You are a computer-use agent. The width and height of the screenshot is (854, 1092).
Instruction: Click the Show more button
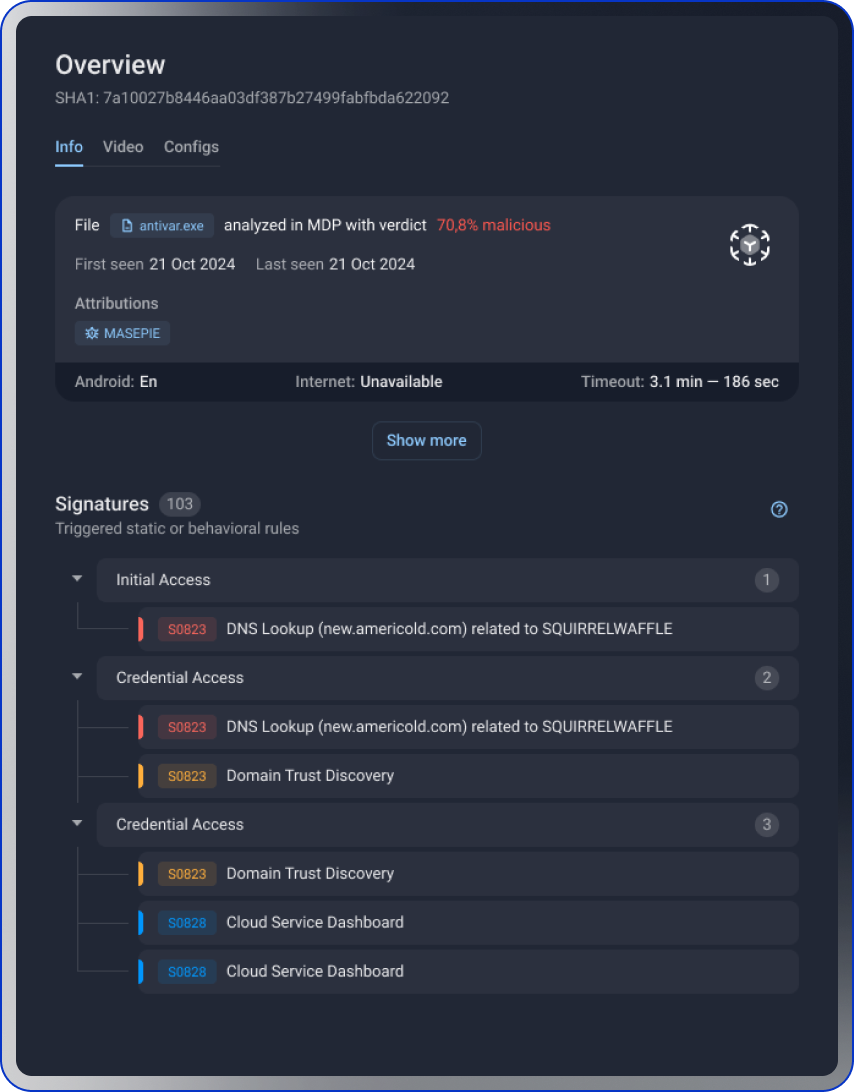[x=426, y=440]
